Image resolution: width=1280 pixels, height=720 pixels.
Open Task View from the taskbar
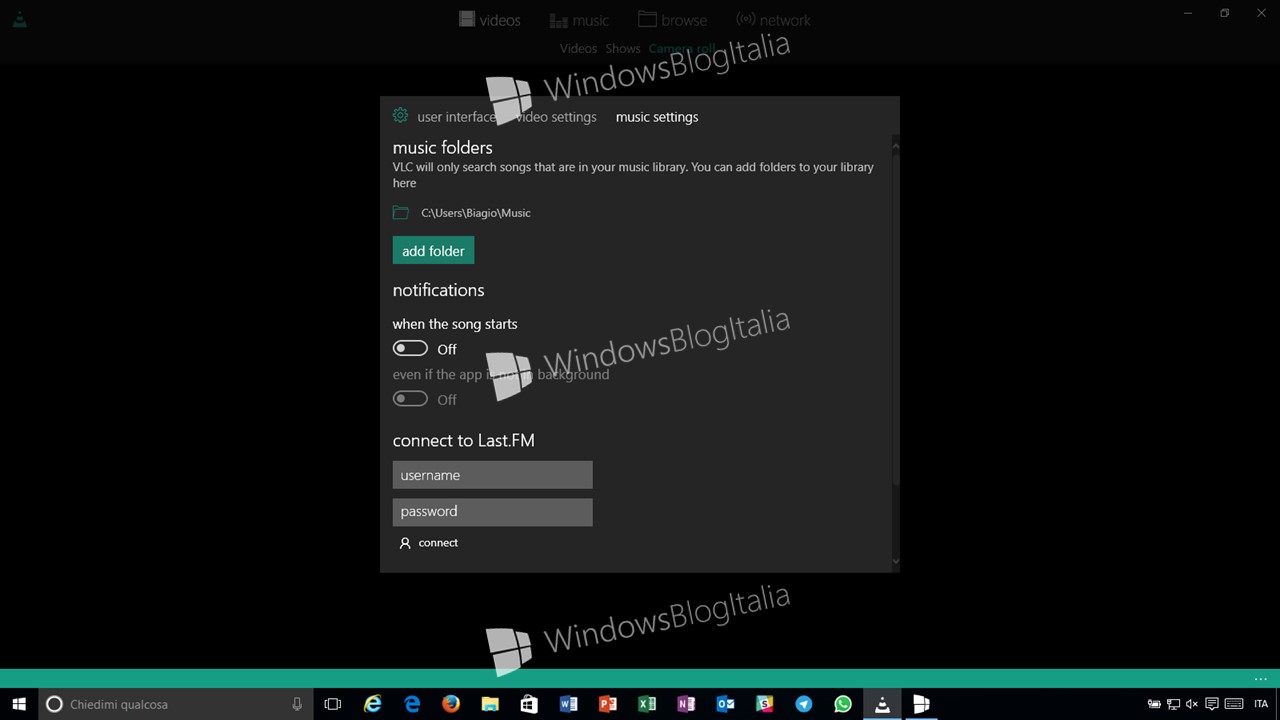click(x=333, y=704)
